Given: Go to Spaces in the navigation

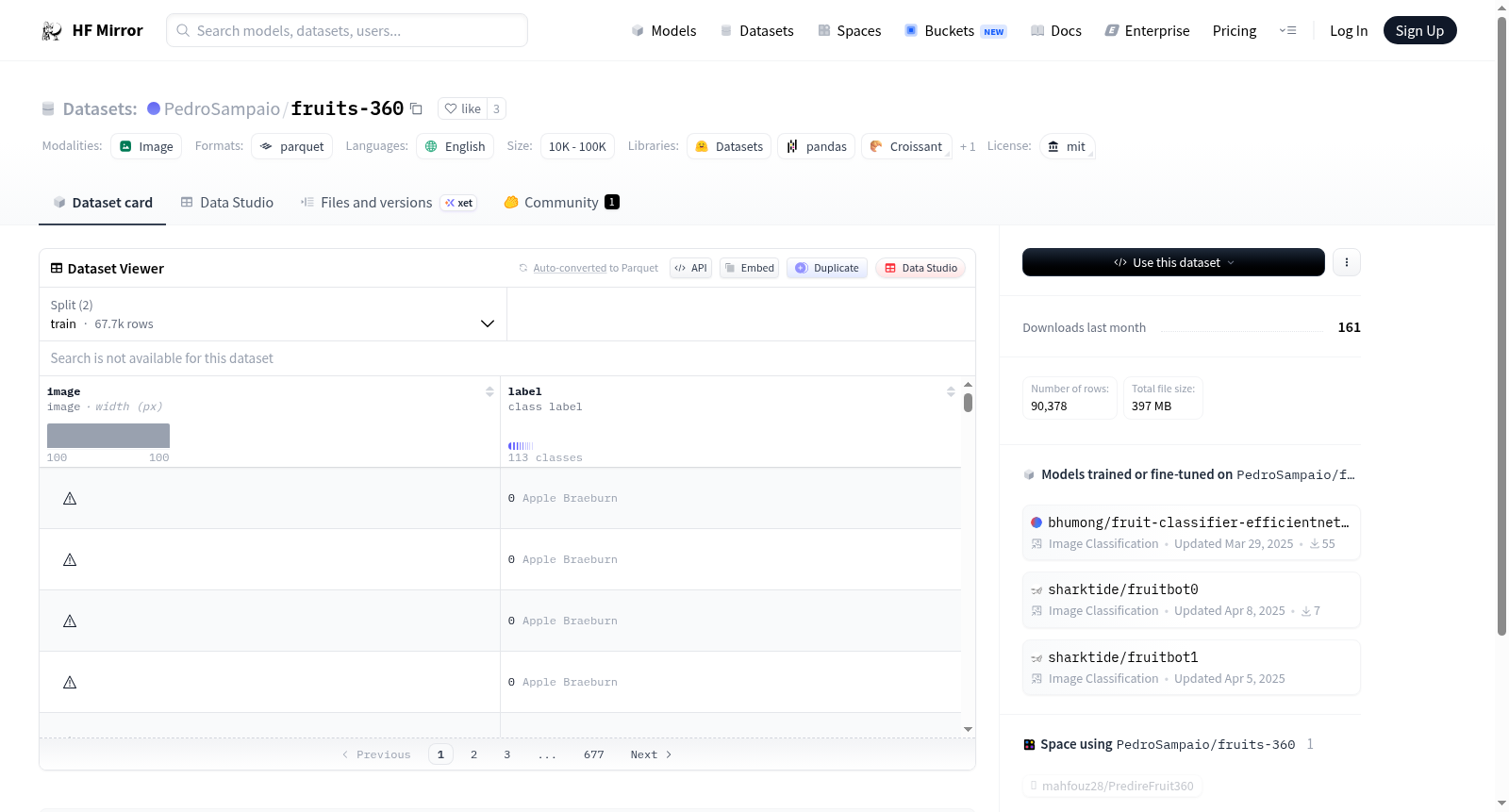Looking at the screenshot, I should coord(850,31).
